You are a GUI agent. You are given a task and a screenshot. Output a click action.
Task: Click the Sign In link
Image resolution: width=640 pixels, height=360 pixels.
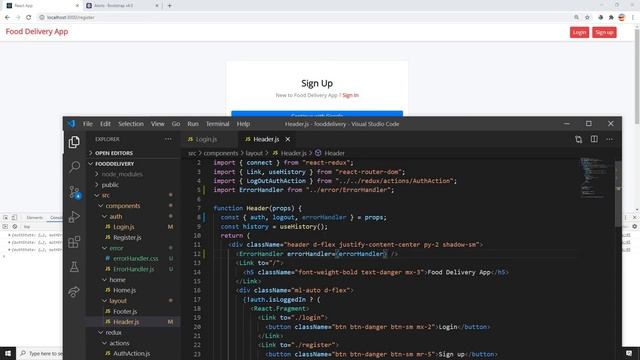pos(350,95)
